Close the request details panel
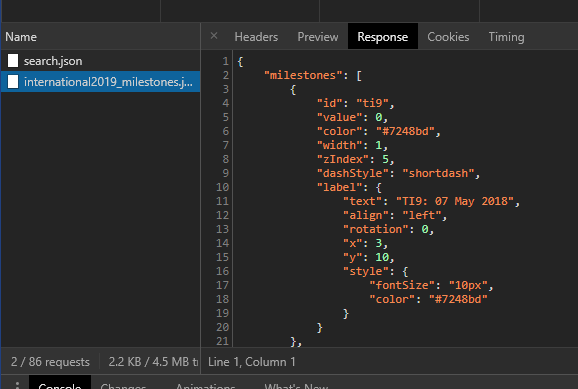This screenshot has height=389, width=578. 214,36
